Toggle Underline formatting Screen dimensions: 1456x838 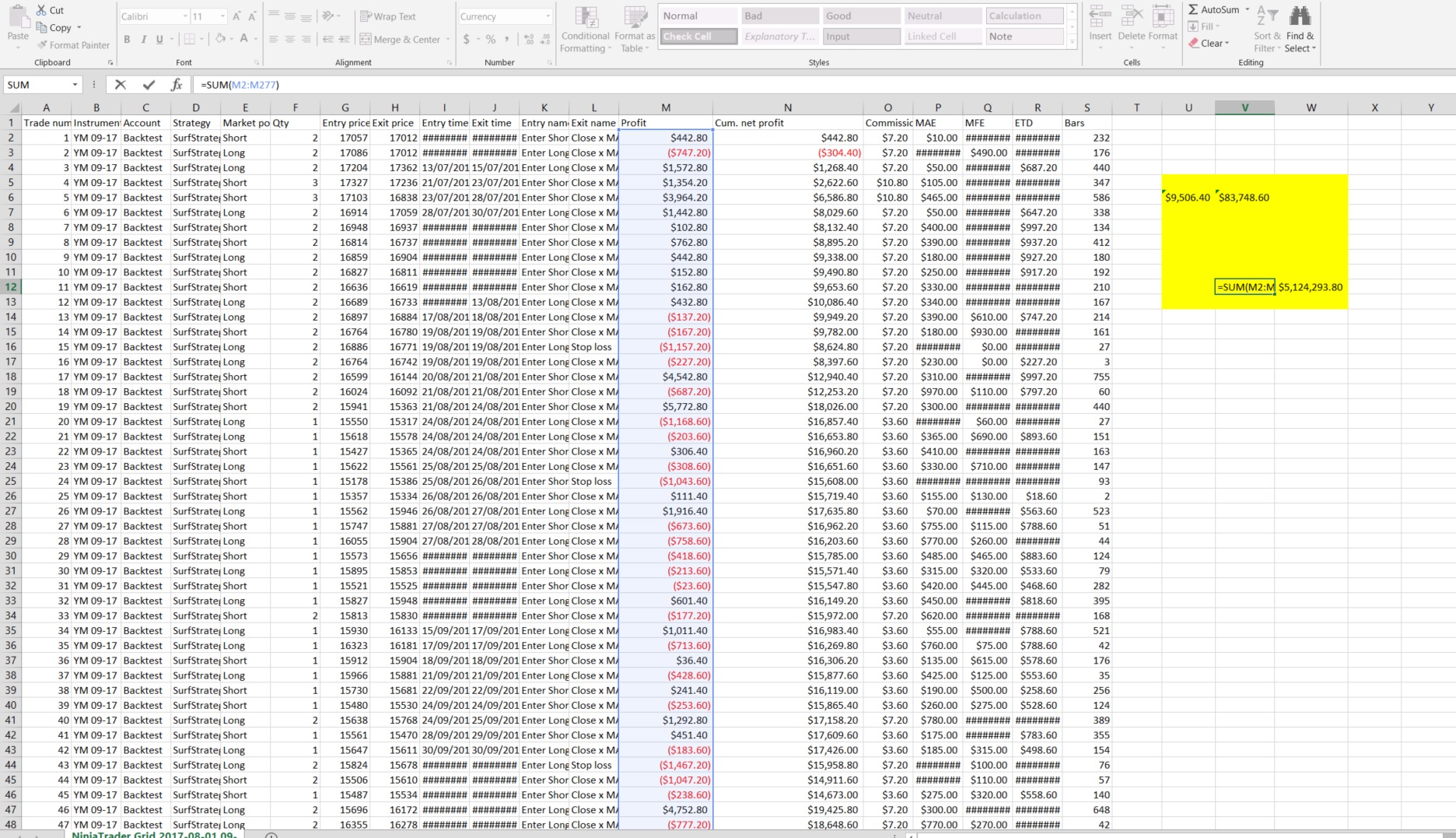click(159, 39)
